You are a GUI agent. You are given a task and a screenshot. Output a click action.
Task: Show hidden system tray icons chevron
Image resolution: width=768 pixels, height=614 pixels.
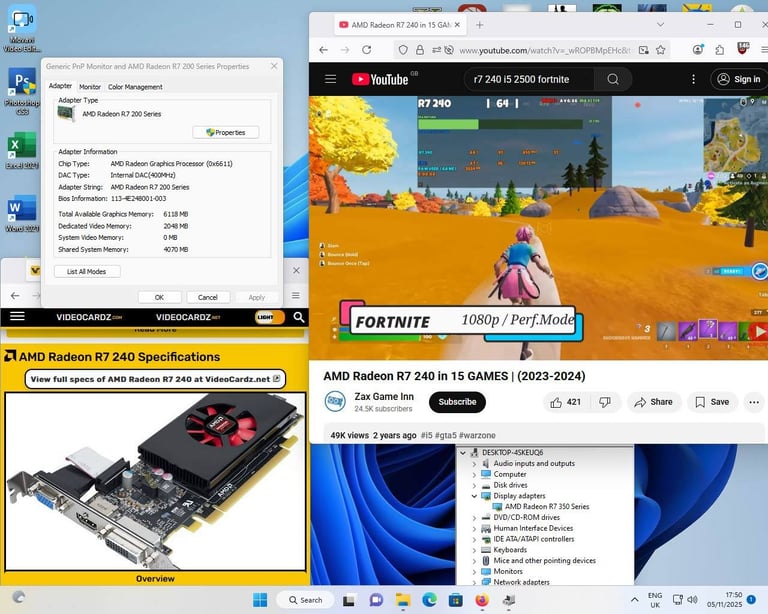(x=634, y=600)
